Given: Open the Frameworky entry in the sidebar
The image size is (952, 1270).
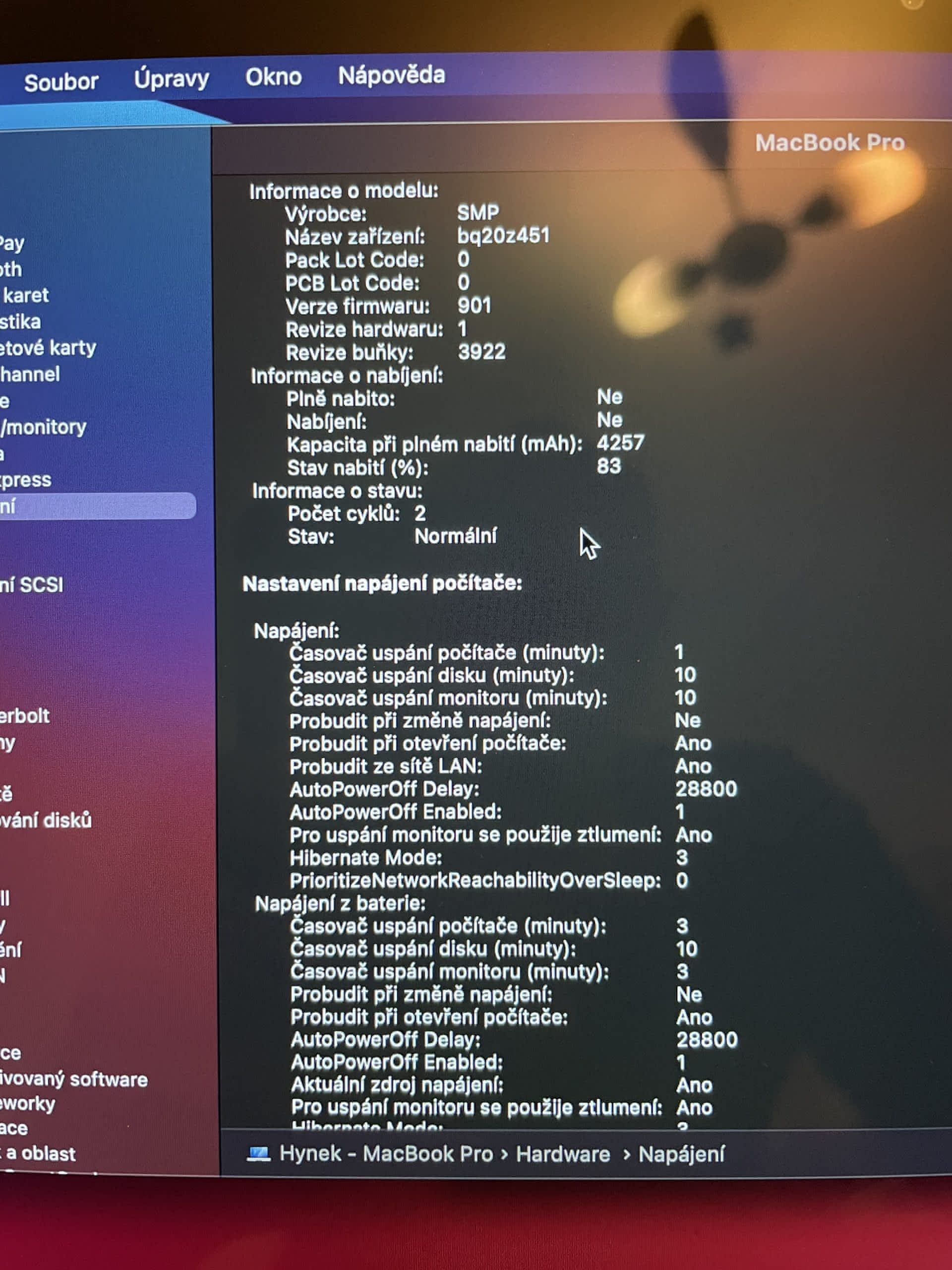Looking at the screenshot, I should coord(28,1104).
